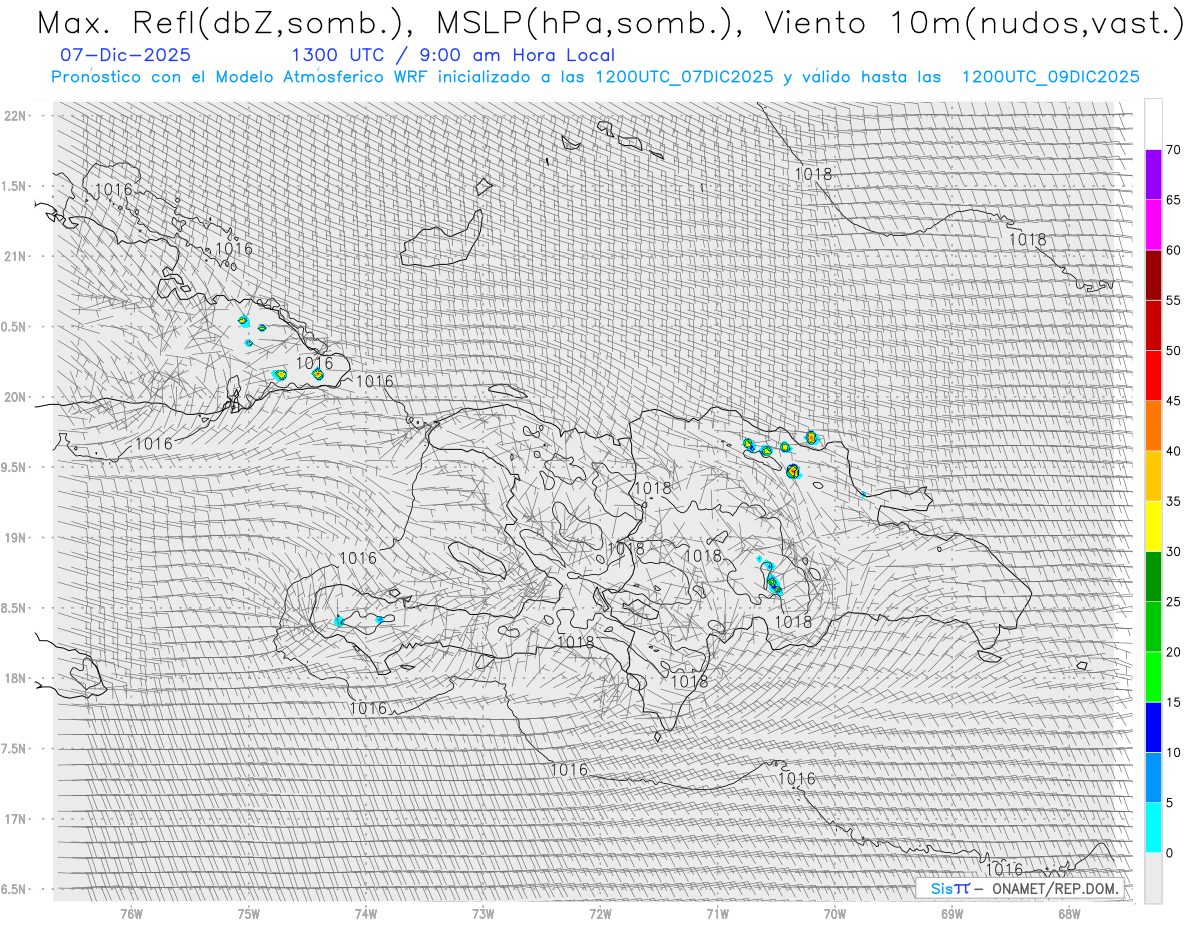Click the "0.5N" latitude label
The image size is (1200, 927).
[14, 327]
